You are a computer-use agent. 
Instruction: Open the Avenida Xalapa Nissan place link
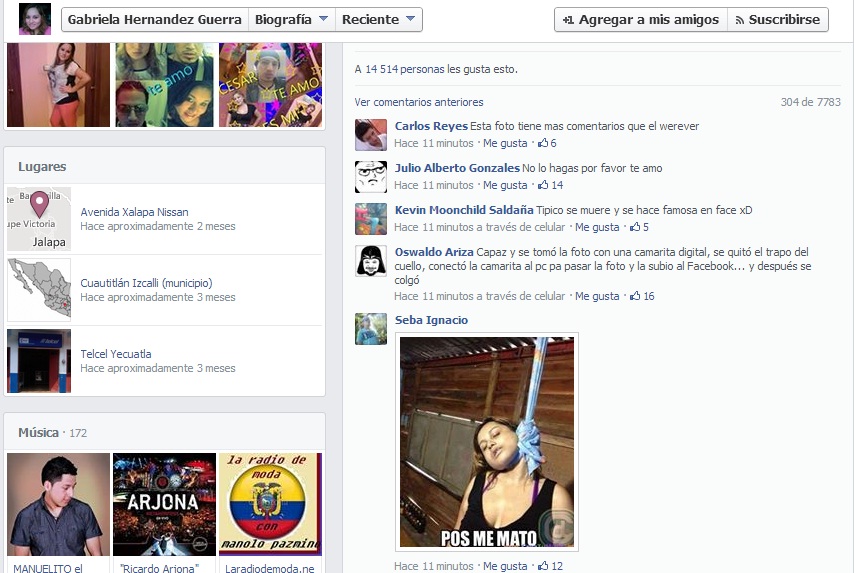pyautogui.click(x=134, y=212)
